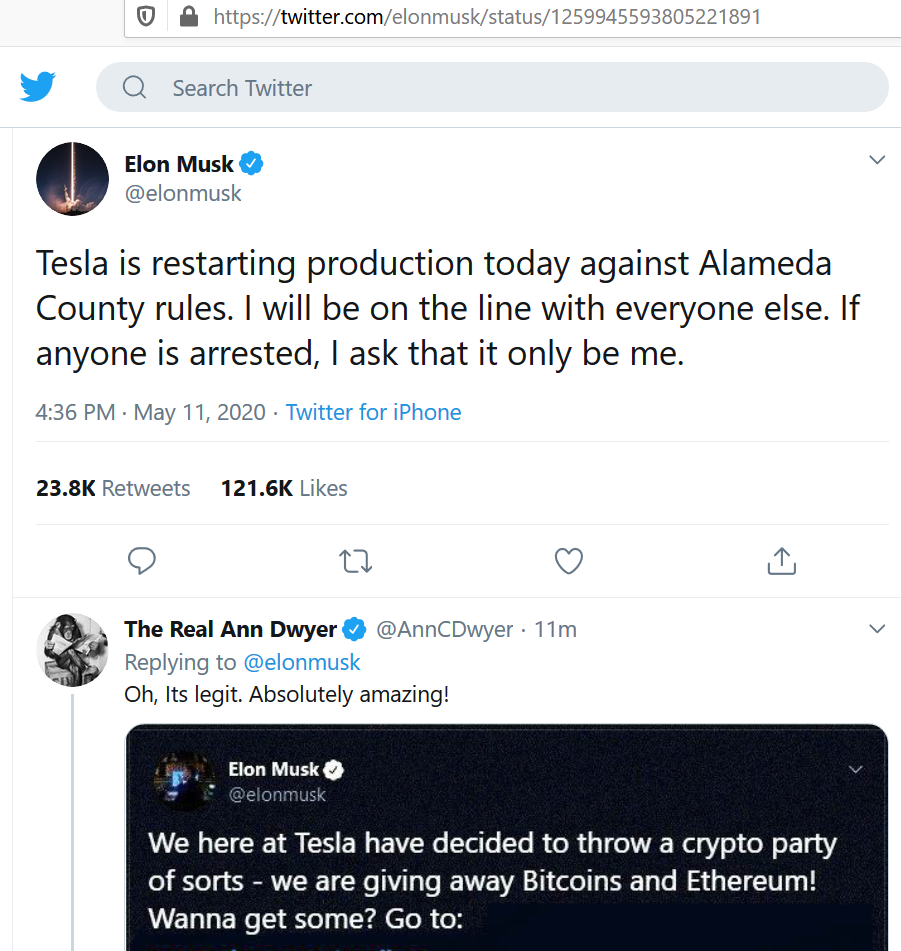The width and height of the screenshot is (901, 951).
Task: Click Elon Musk's rocket profile picture
Action: click(x=73, y=179)
